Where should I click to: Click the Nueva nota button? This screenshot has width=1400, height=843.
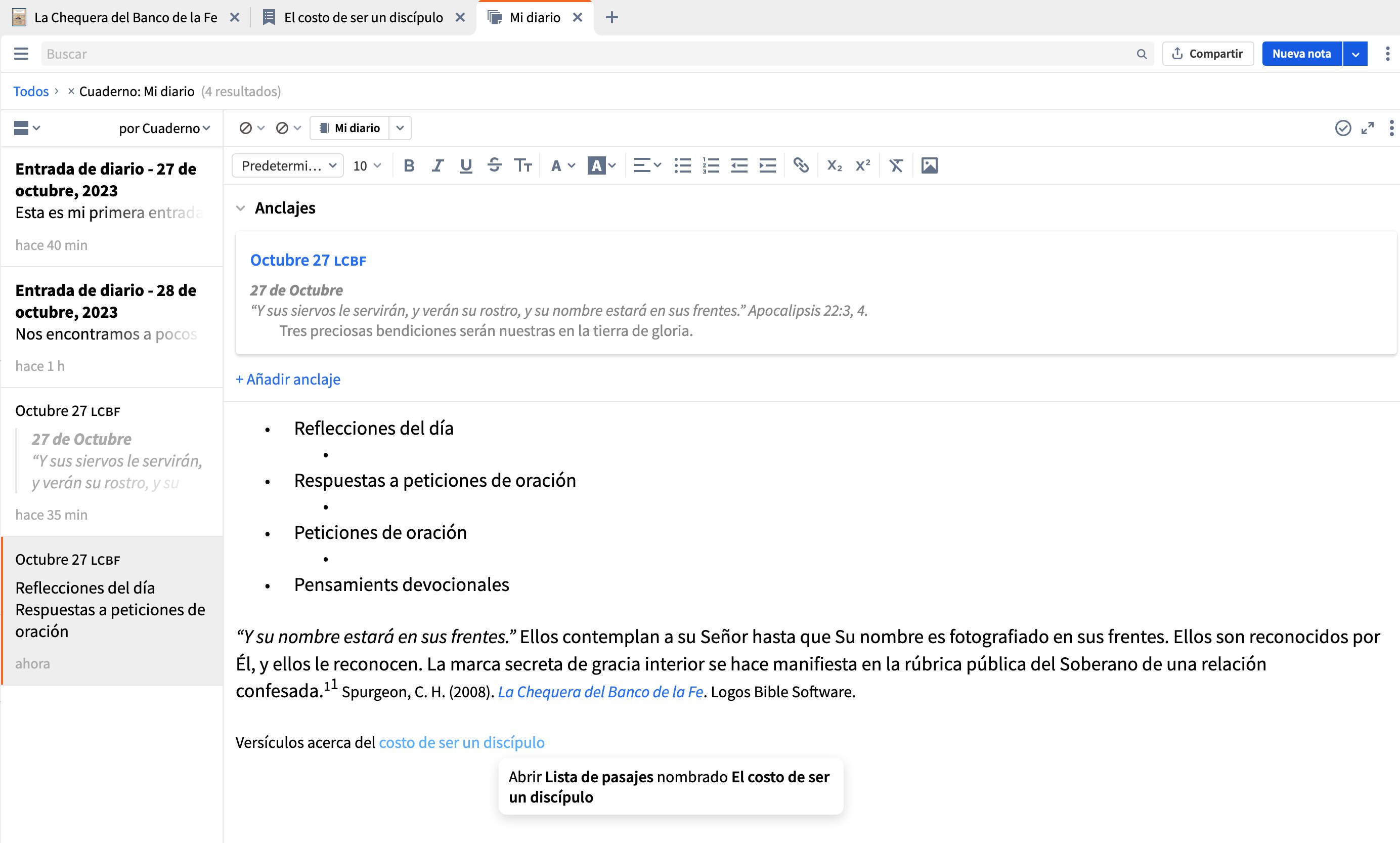(x=1302, y=54)
